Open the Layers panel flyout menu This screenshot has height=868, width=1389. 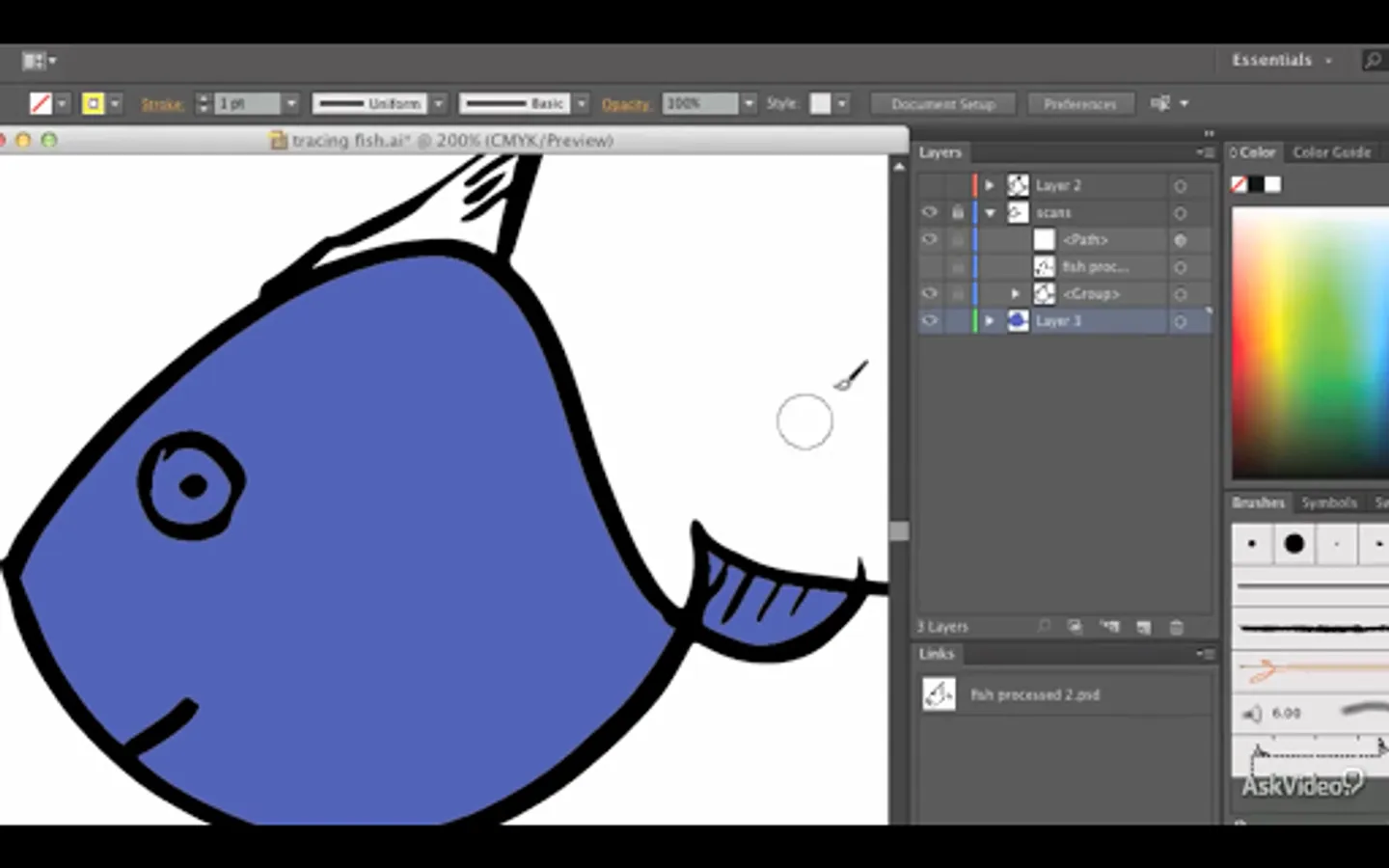coord(1205,152)
